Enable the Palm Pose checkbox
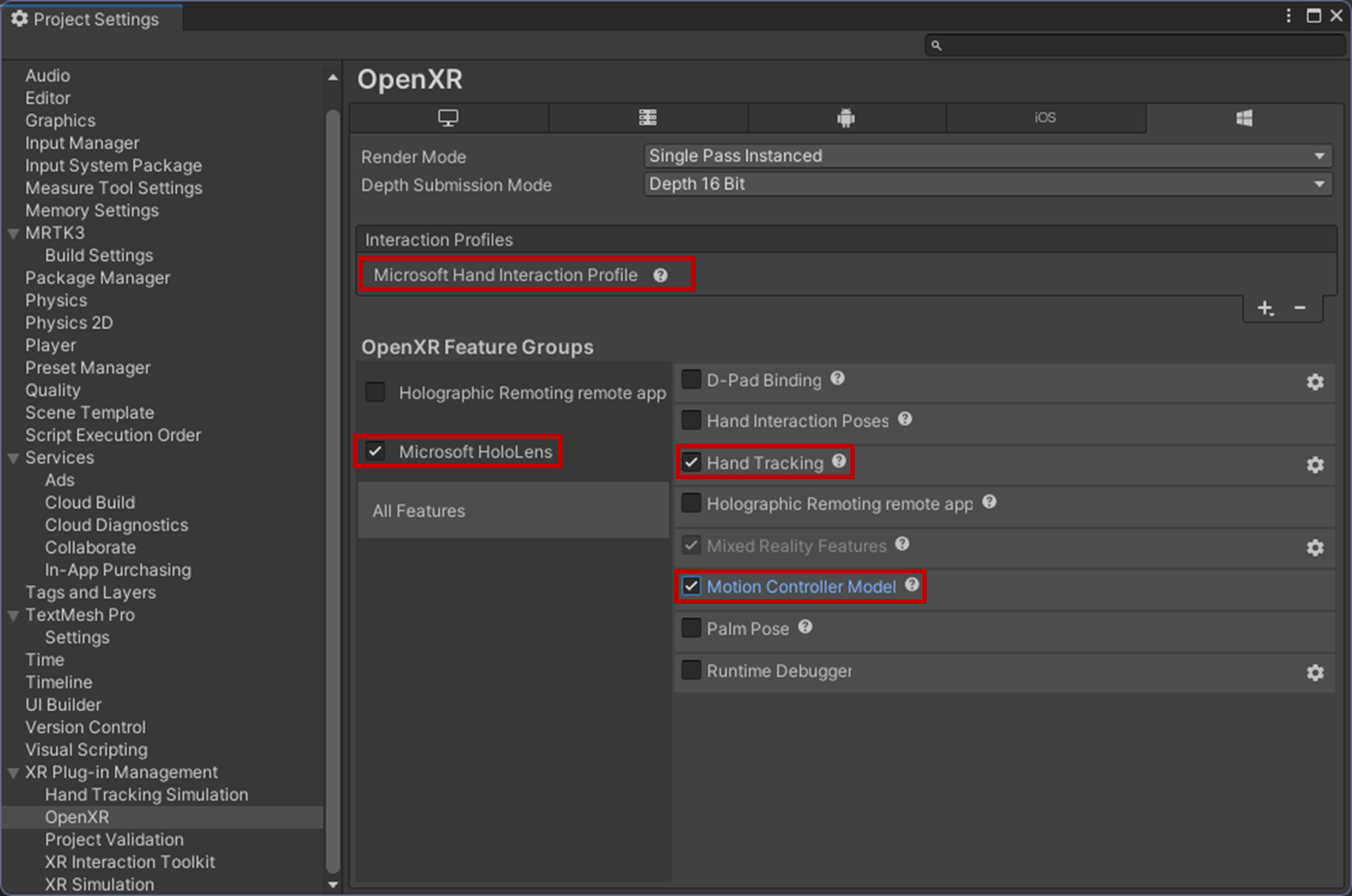1352x896 pixels. 691,627
